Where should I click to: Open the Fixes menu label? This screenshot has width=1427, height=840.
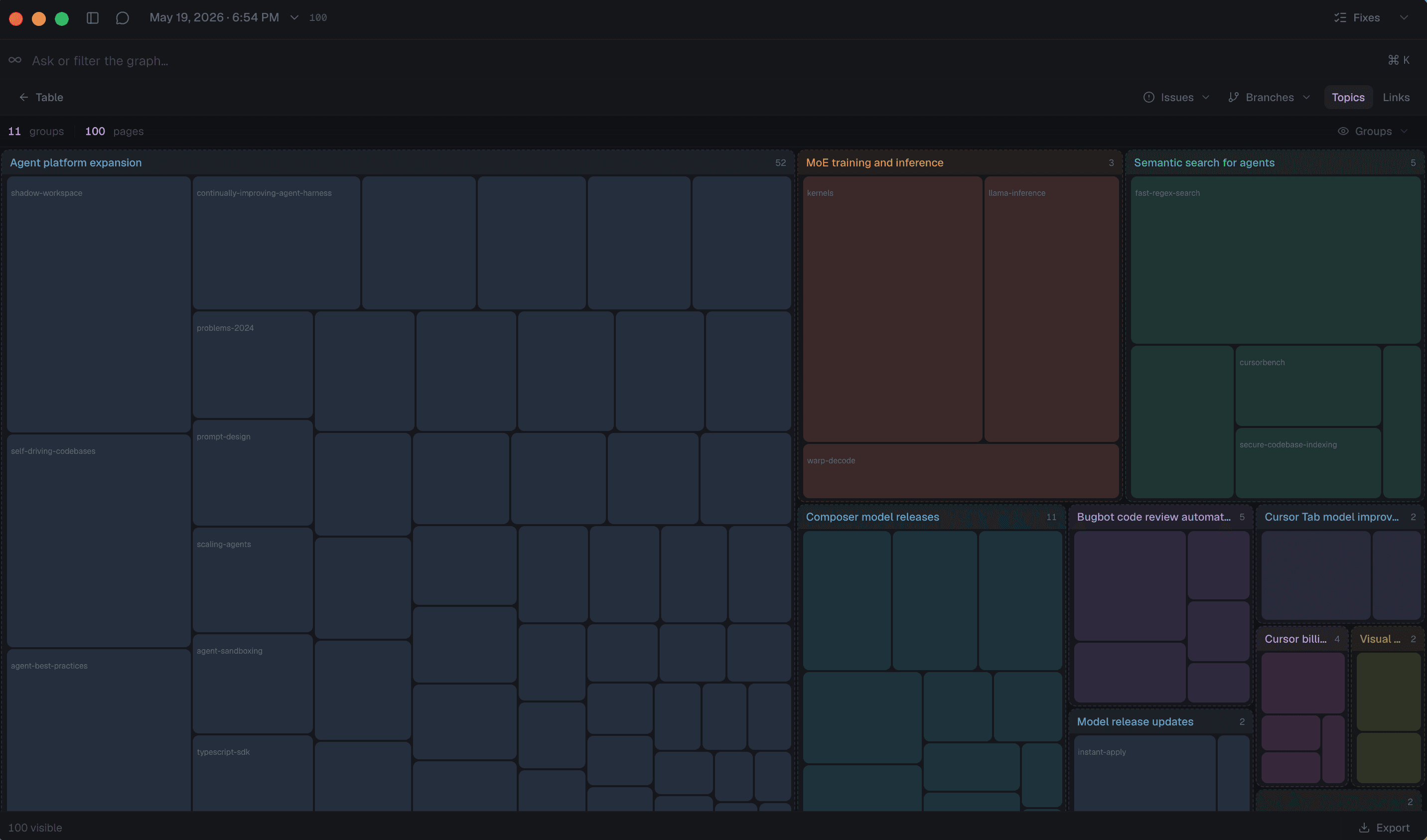1366,17
